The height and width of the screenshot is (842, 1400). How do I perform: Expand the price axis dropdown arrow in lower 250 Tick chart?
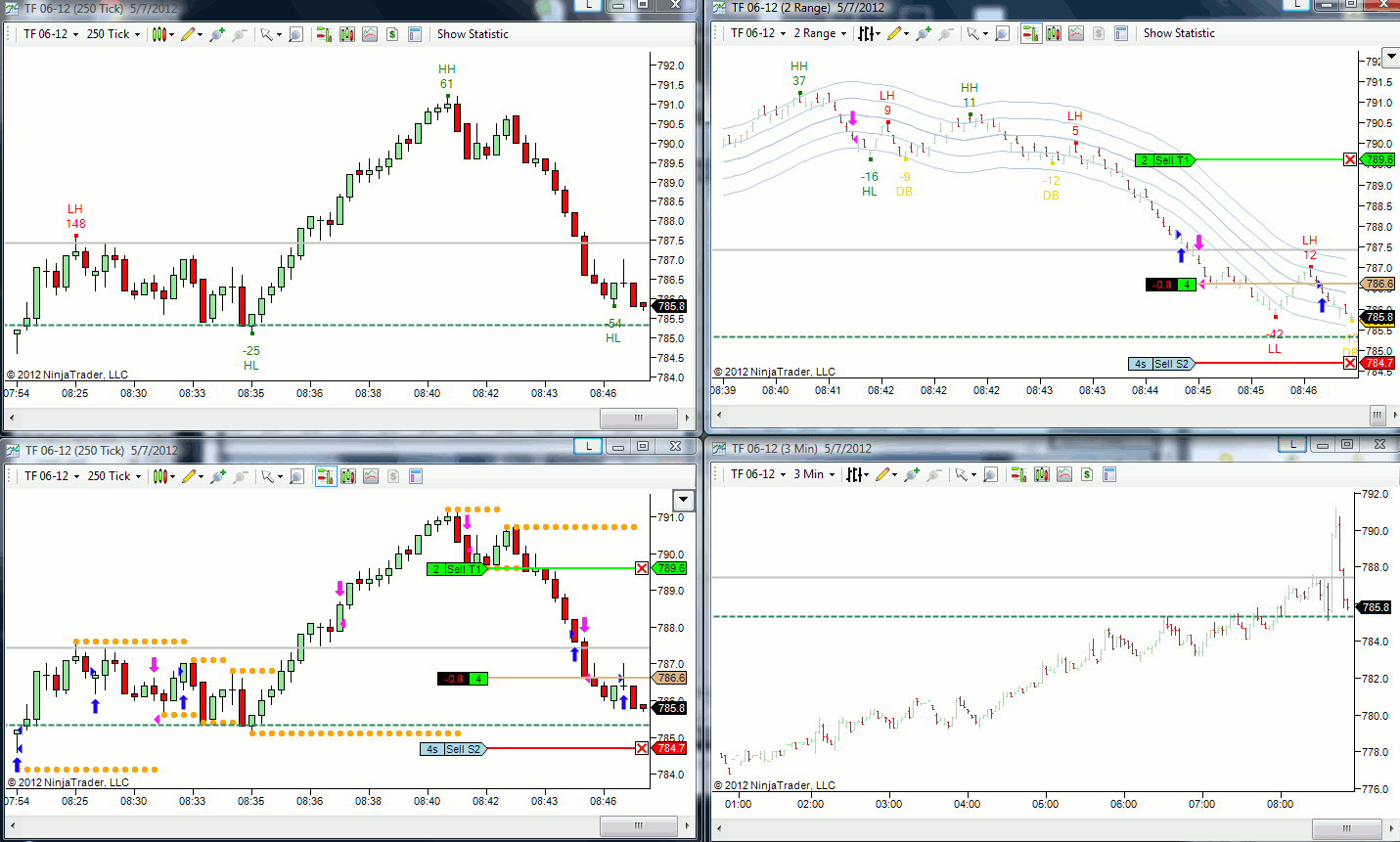(683, 501)
